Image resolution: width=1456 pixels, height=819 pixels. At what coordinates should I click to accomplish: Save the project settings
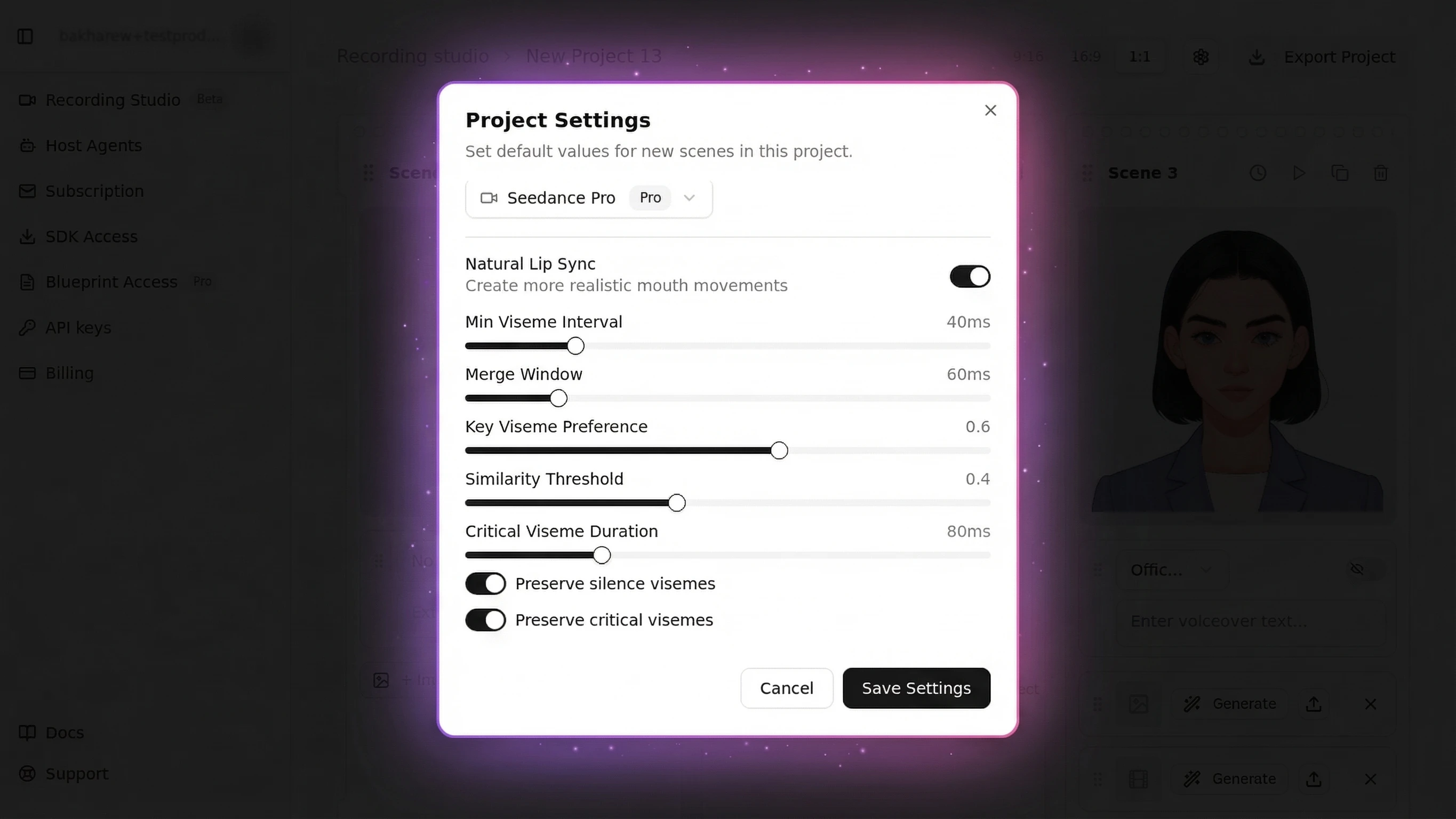pyautogui.click(x=916, y=688)
